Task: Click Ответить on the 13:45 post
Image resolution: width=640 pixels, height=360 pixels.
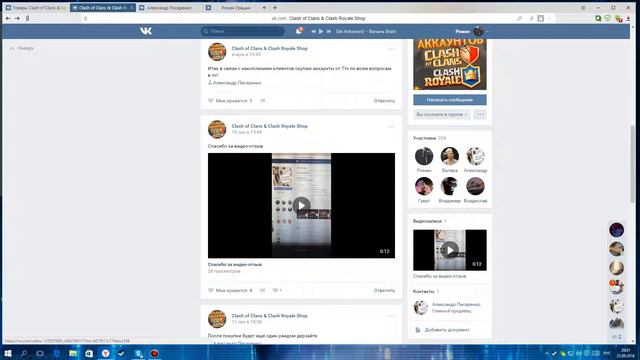Action: 384,100
